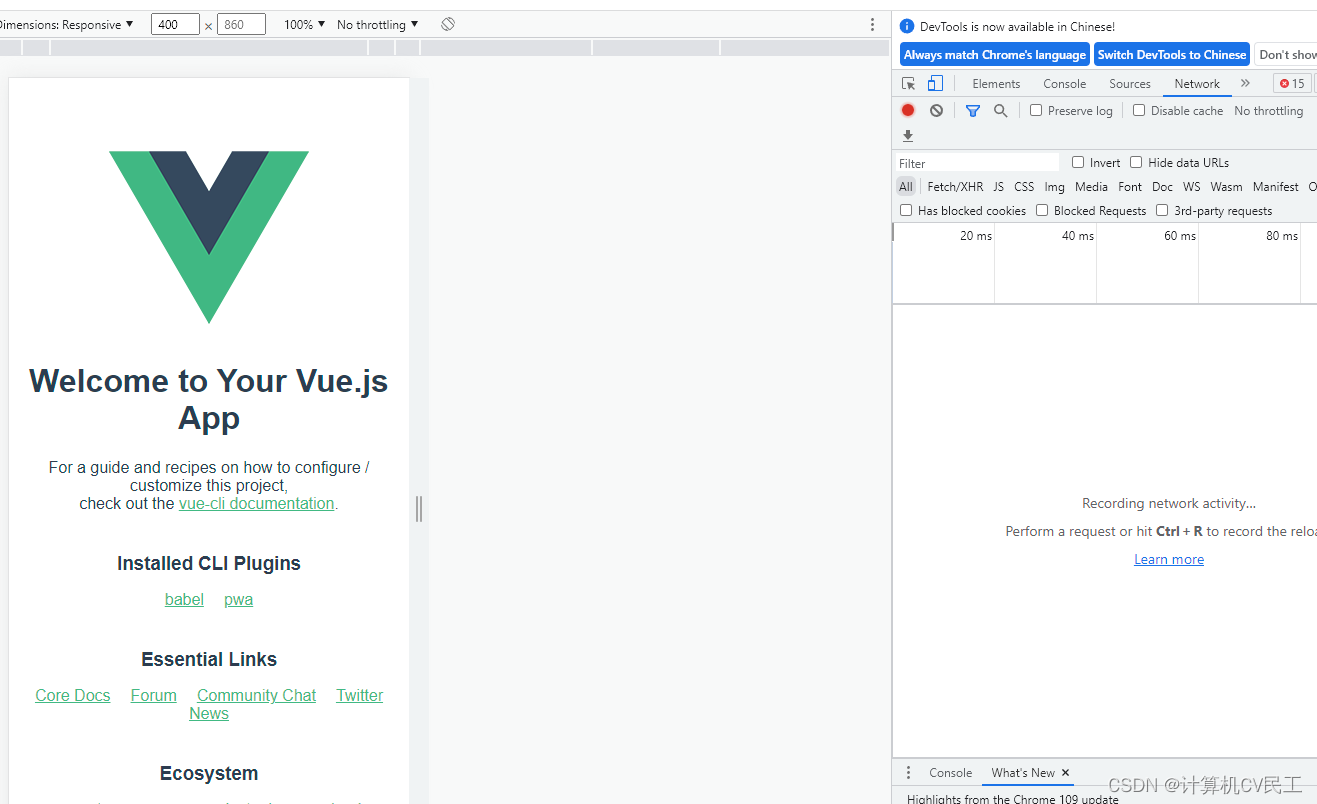Open the Twitter link
The image size is (1317, 804).
point(359,696)
